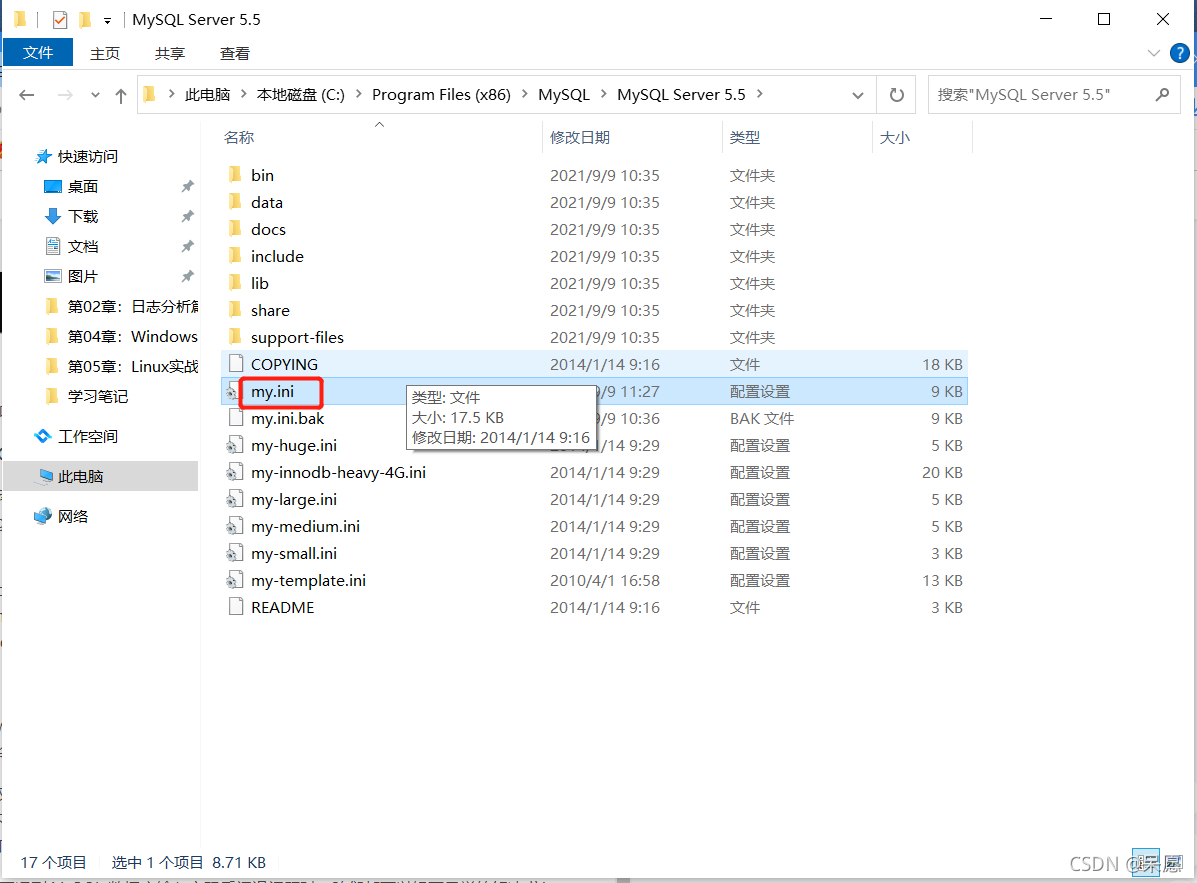Select the my-huge.ini file icon
Viewport: 1197px width, 883px height.
pyautogui.click(x=235, y=446)
